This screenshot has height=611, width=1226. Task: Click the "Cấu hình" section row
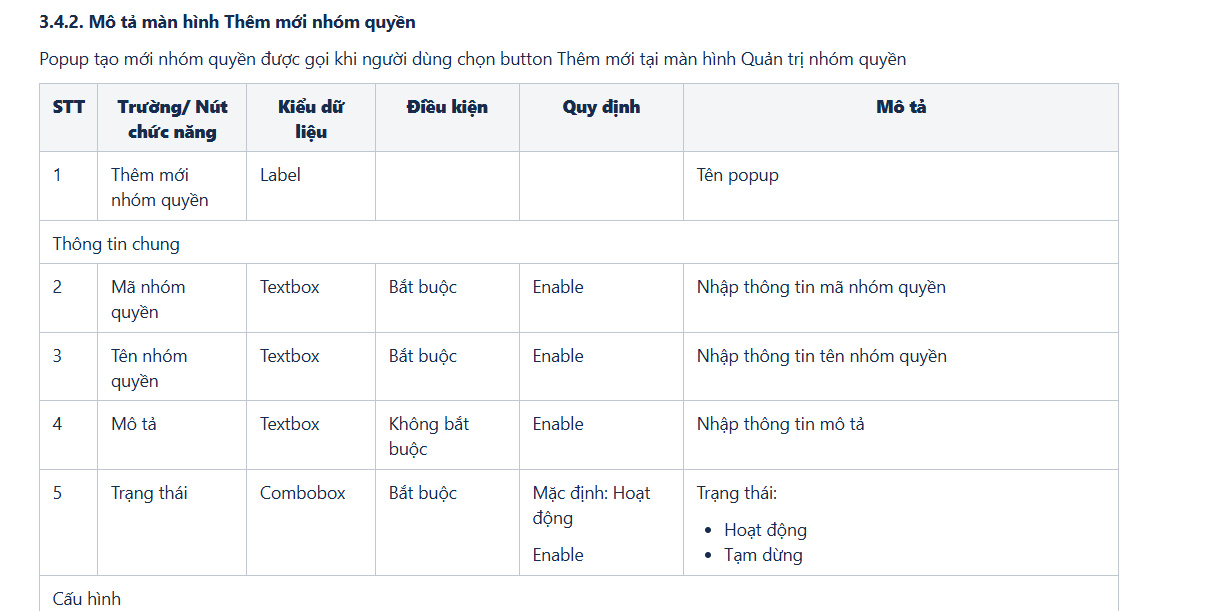click(87, 599)
